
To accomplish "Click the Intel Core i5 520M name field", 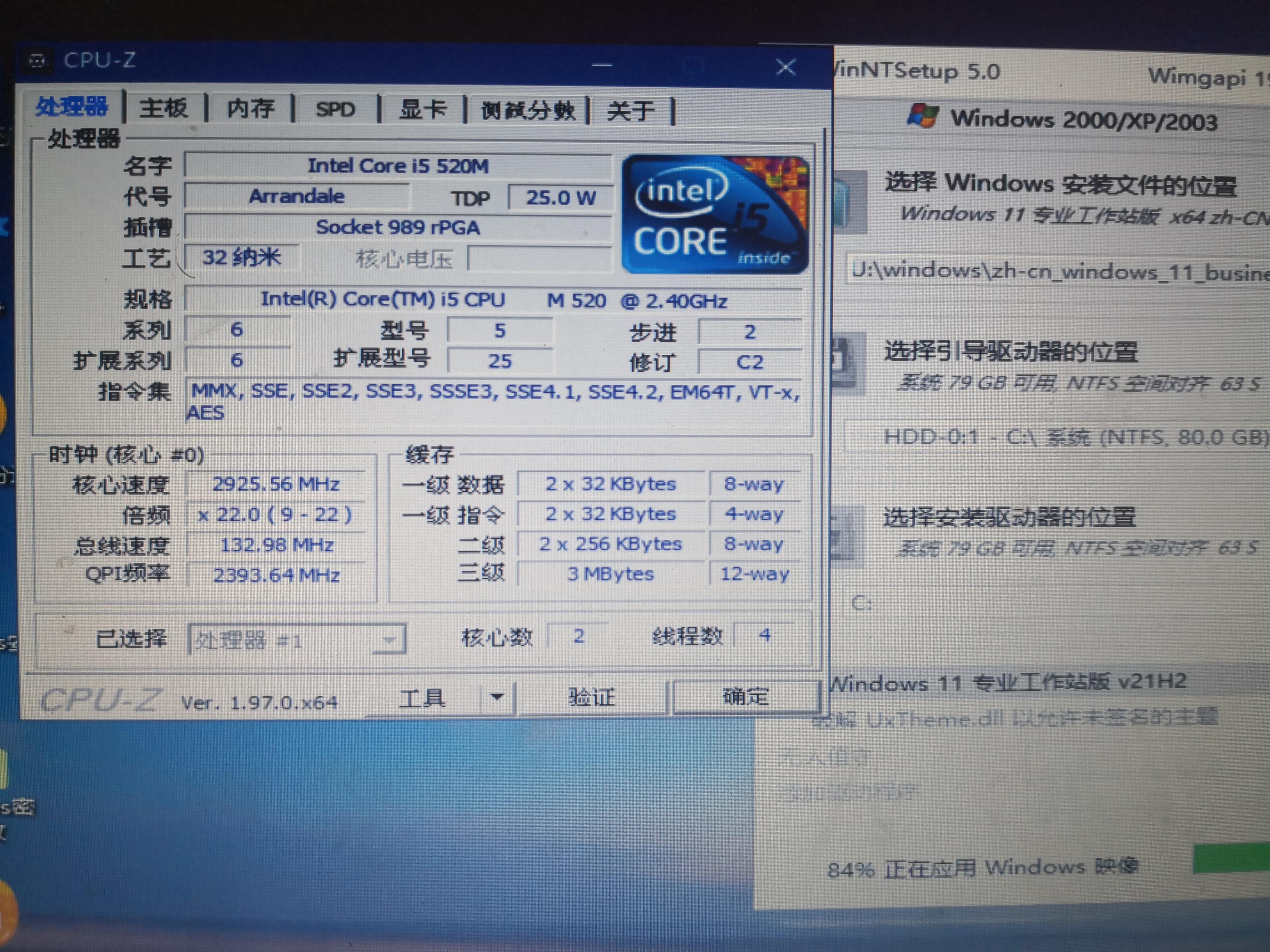I will [398, 166].
